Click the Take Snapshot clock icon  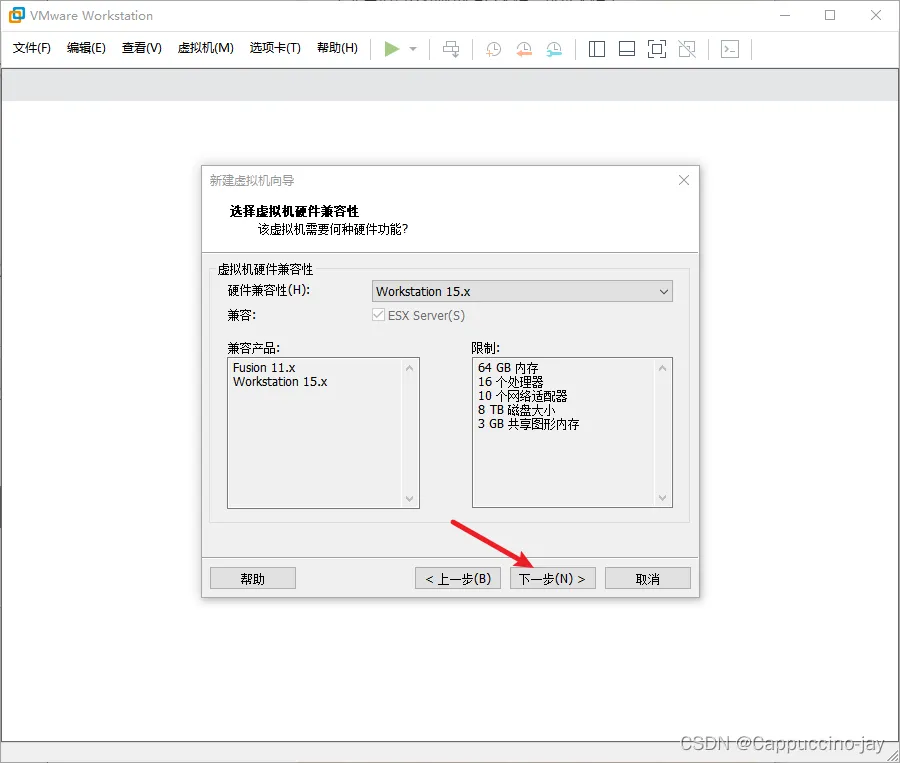494,49
